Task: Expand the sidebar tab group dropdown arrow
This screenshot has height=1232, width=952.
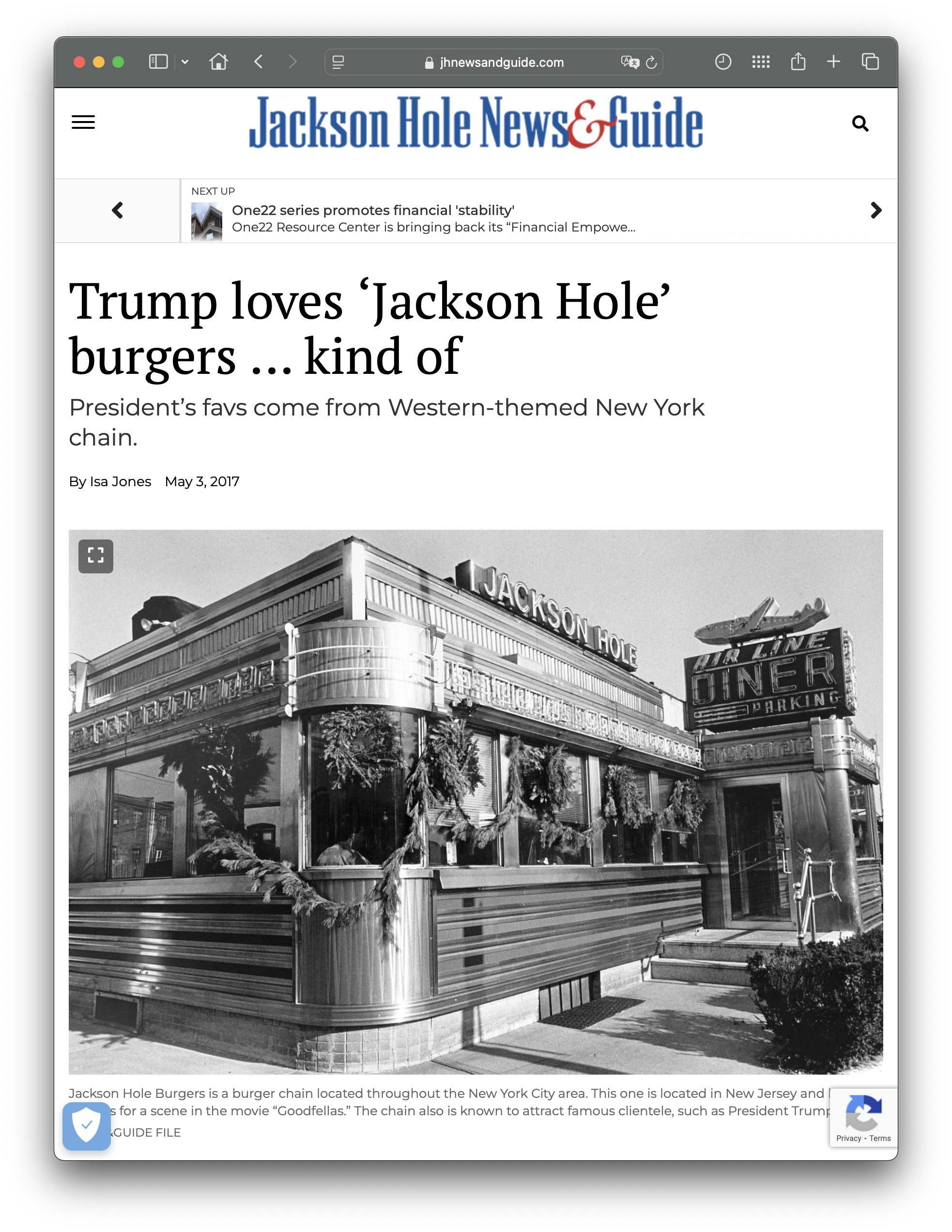Action: 185,62
